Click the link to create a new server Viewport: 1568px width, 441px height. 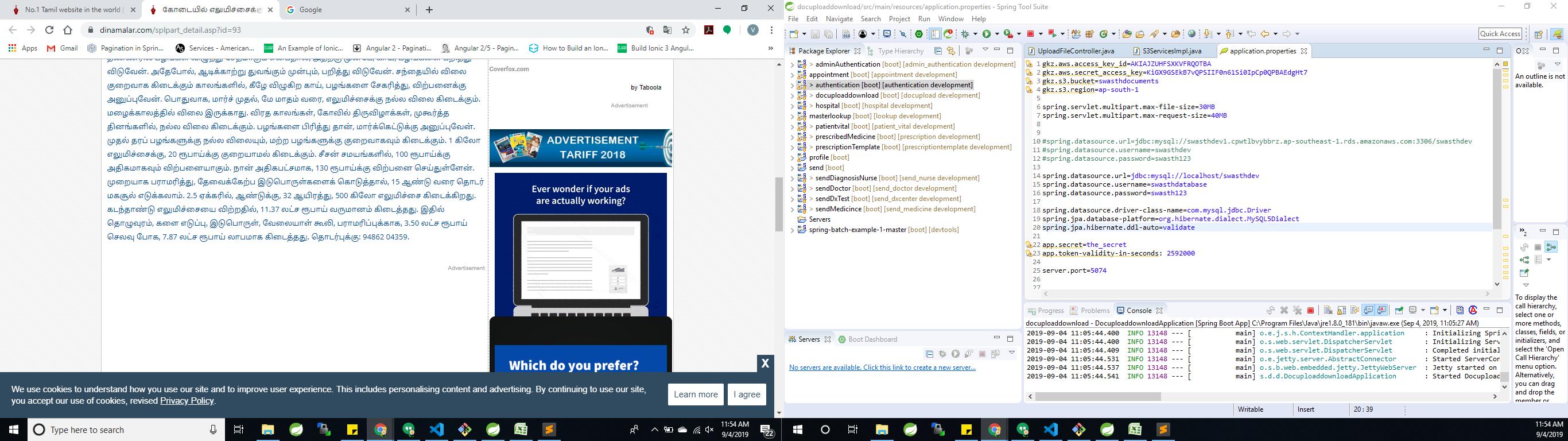(882, 367)
